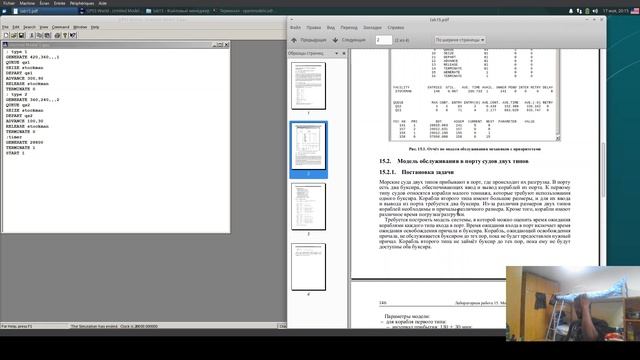This screenshot has height=360, width=640.
Task: Open GPSS Search menu
Action: pos(29,27)
